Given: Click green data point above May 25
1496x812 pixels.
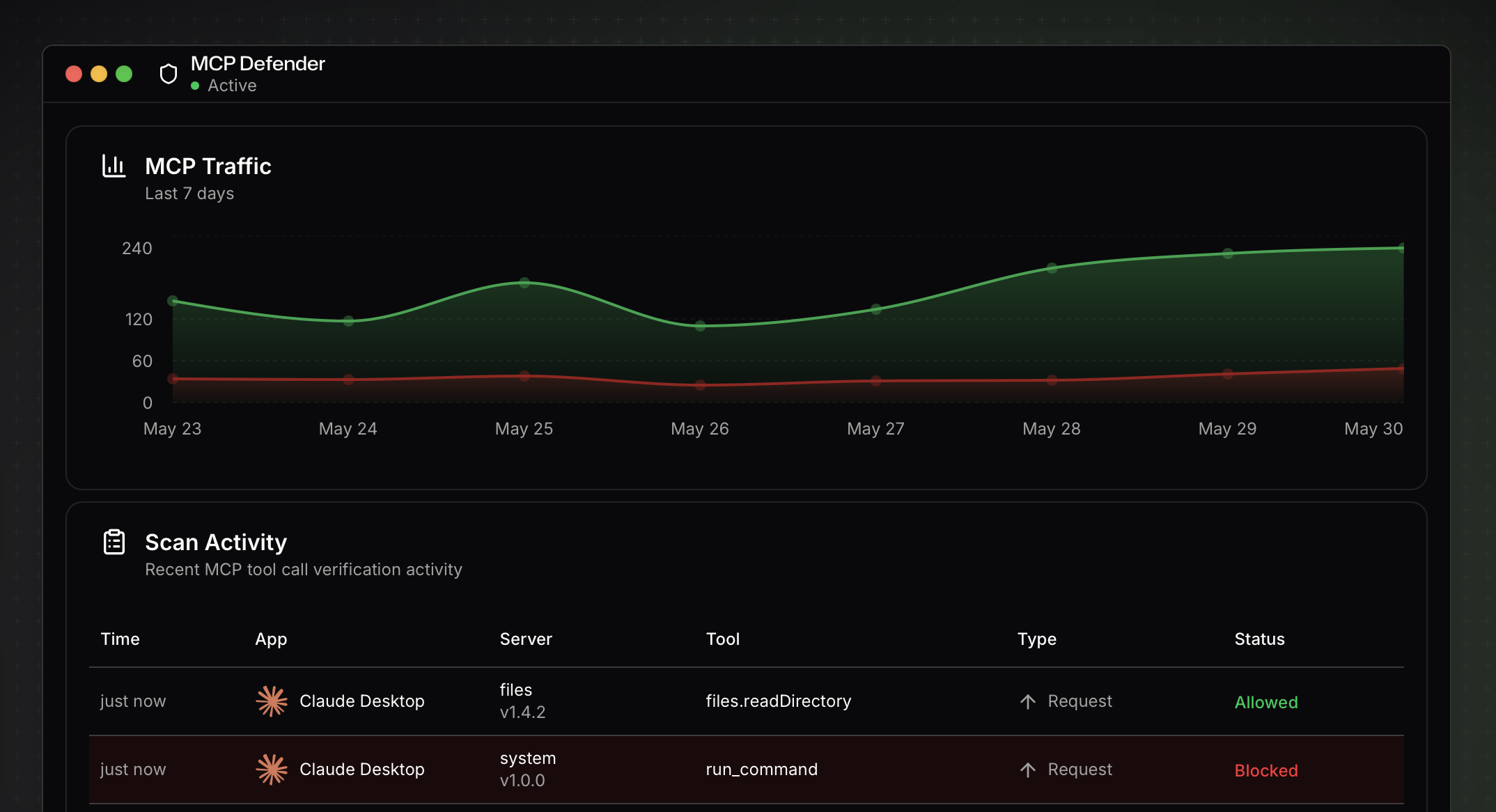Looking at the screenshot, I should pos(524,283).
